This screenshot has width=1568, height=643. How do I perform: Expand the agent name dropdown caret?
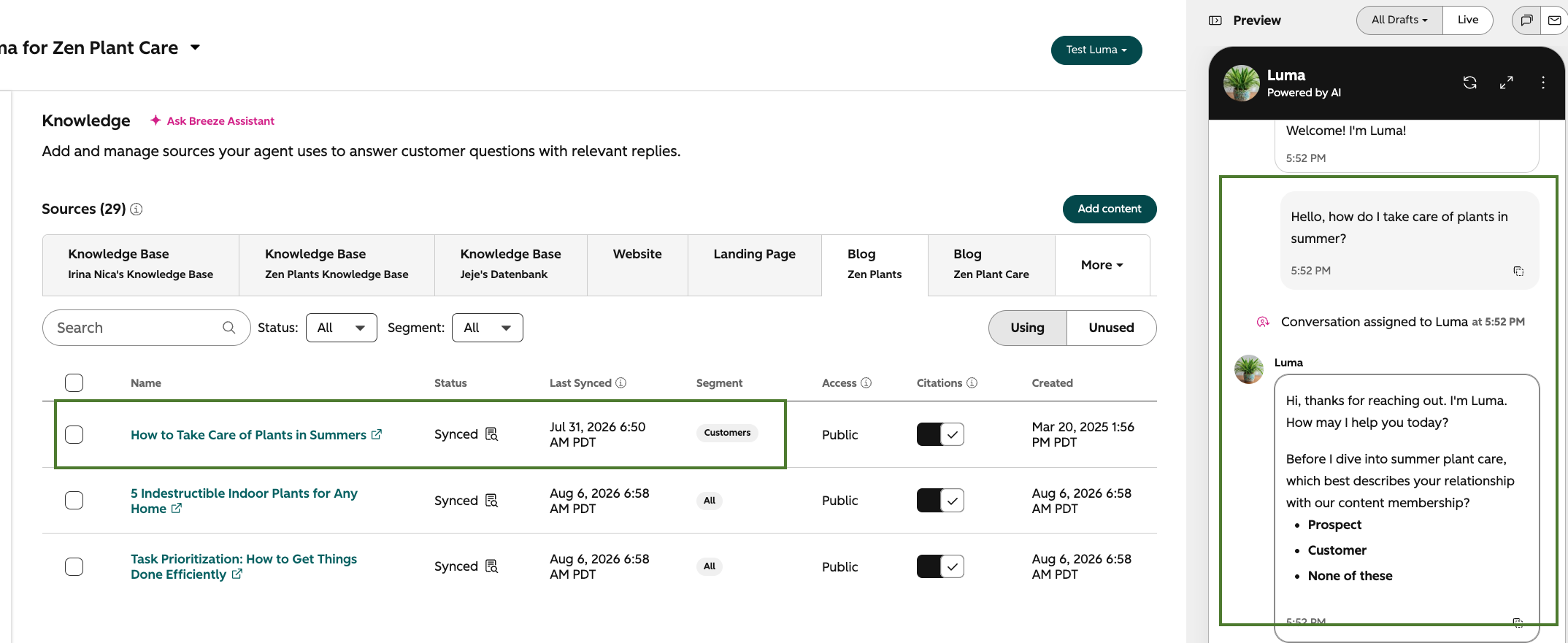coord(195,47)
